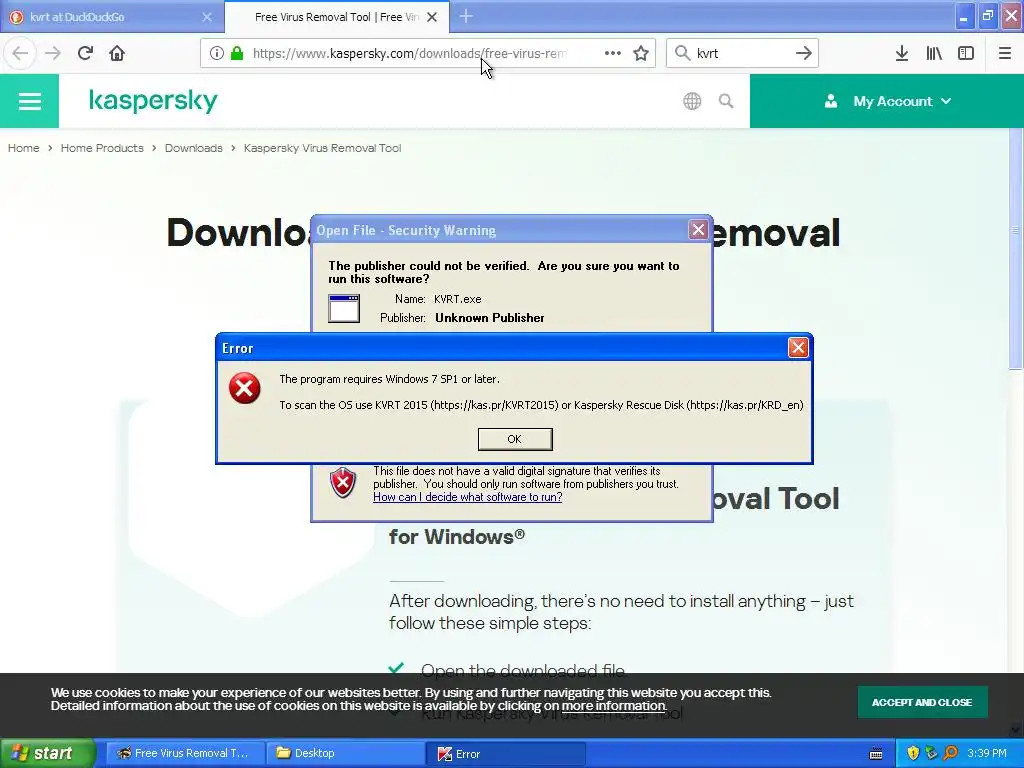Image resolution: width=1024 pixels, height=768 pixels.
Task: Open Kaspersky site search magnifier
Action: 726,101
